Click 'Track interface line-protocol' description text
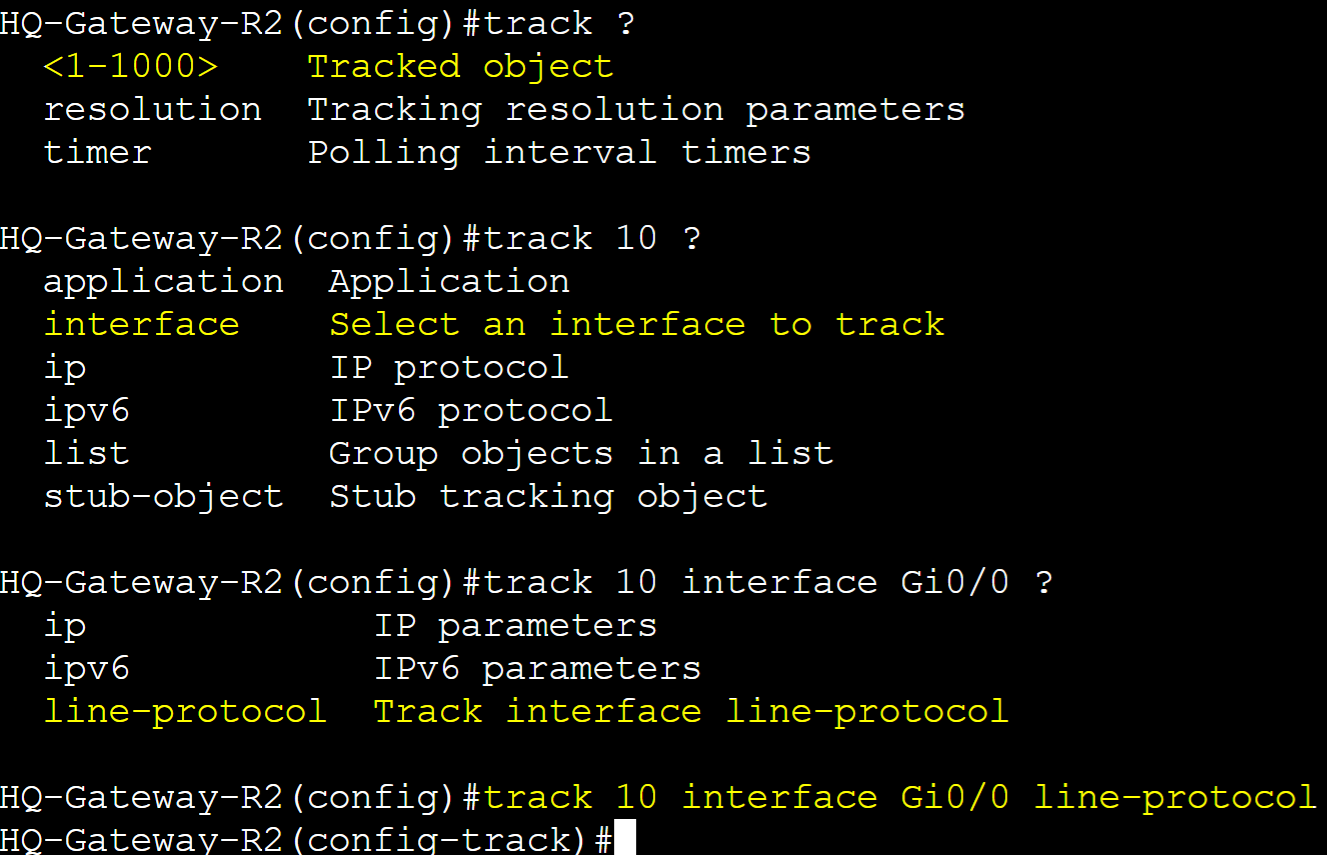 pyautogui.click(x=691, y=711)
